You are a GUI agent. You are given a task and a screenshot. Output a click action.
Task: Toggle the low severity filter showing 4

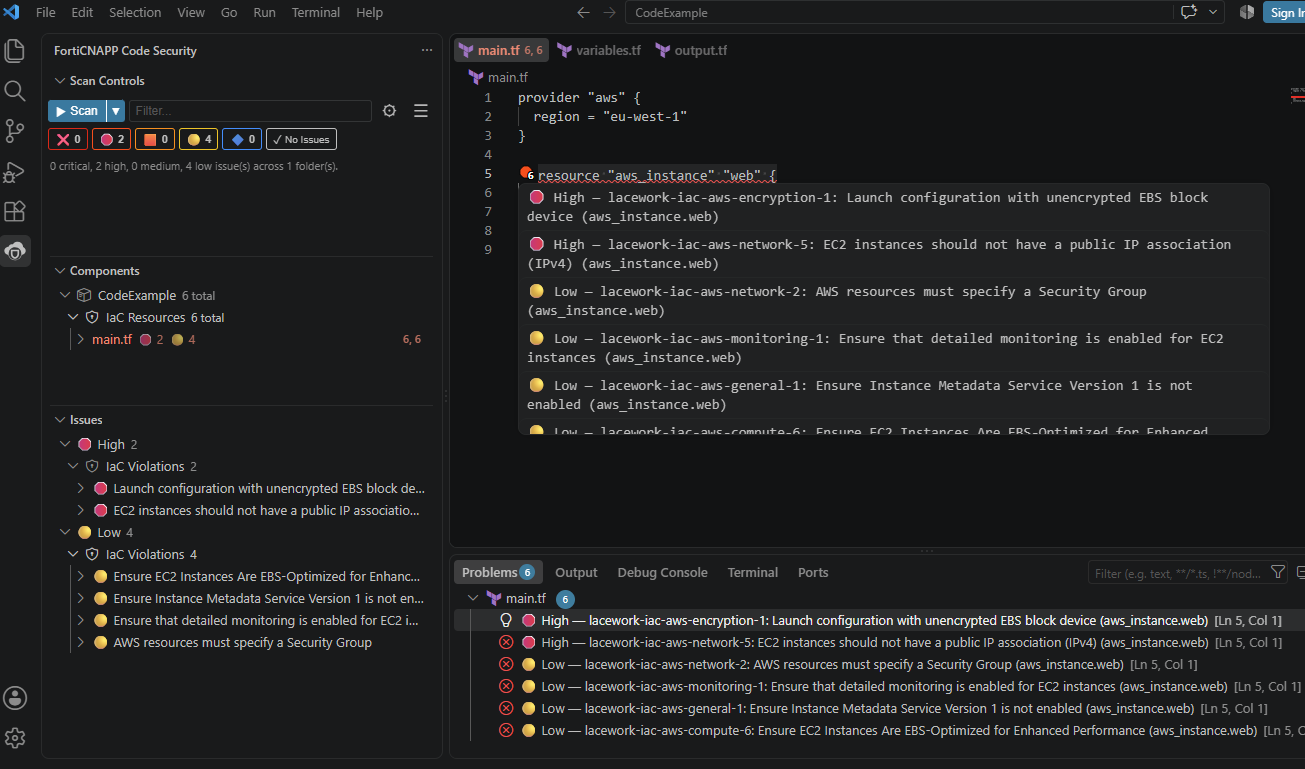pyautogui.click(x=199, y=139)
